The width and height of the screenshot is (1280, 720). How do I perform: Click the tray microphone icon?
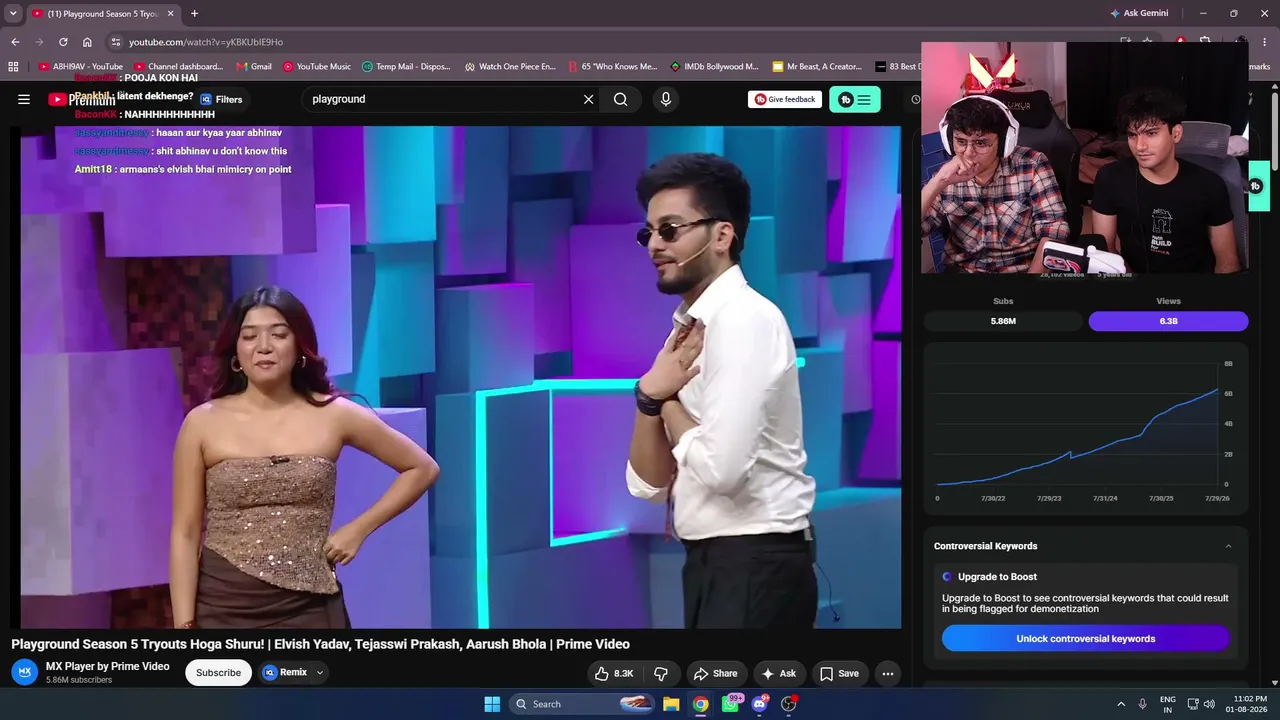point(1143,704)
